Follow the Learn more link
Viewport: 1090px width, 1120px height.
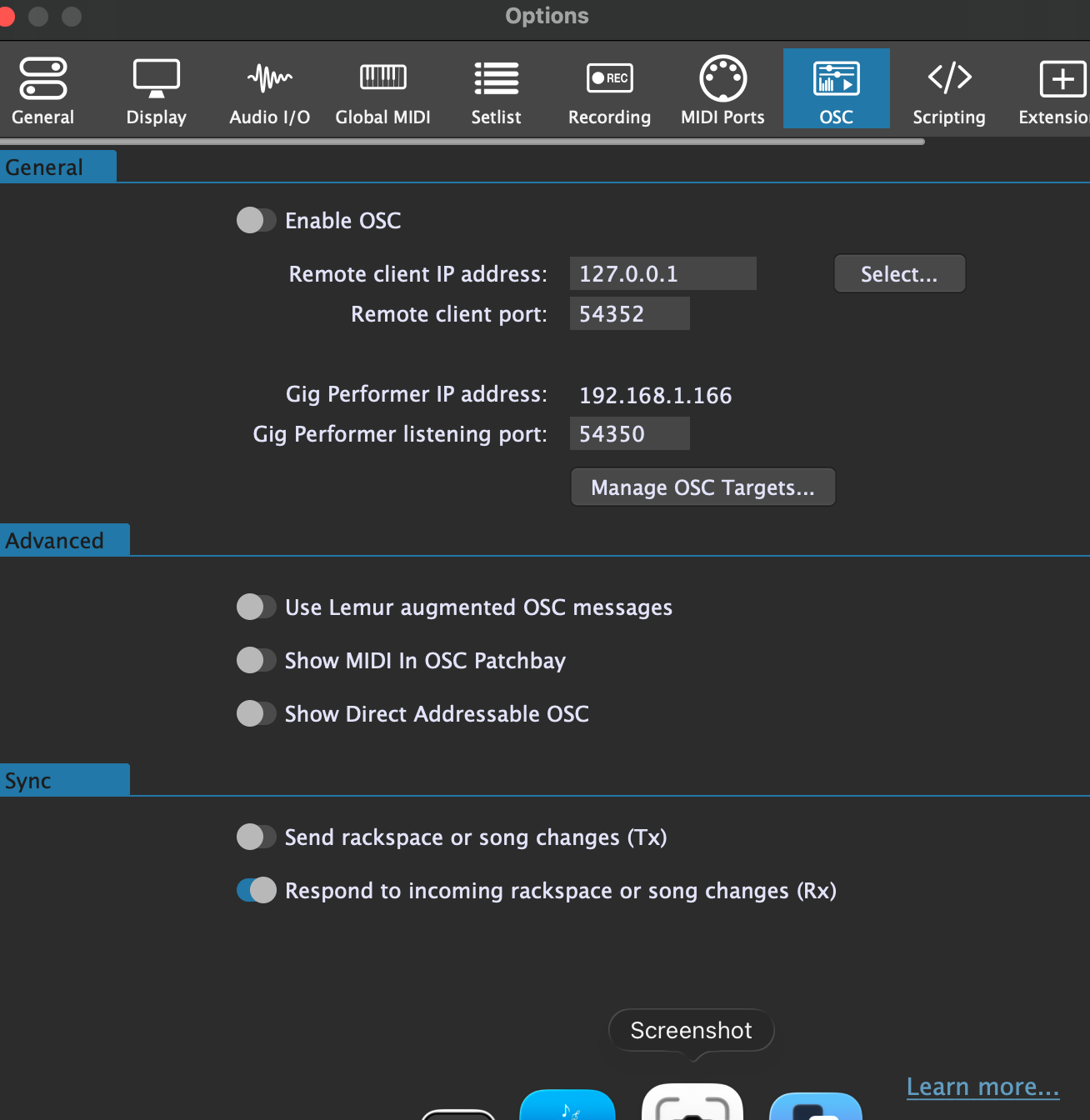(x=982, y=1087)
